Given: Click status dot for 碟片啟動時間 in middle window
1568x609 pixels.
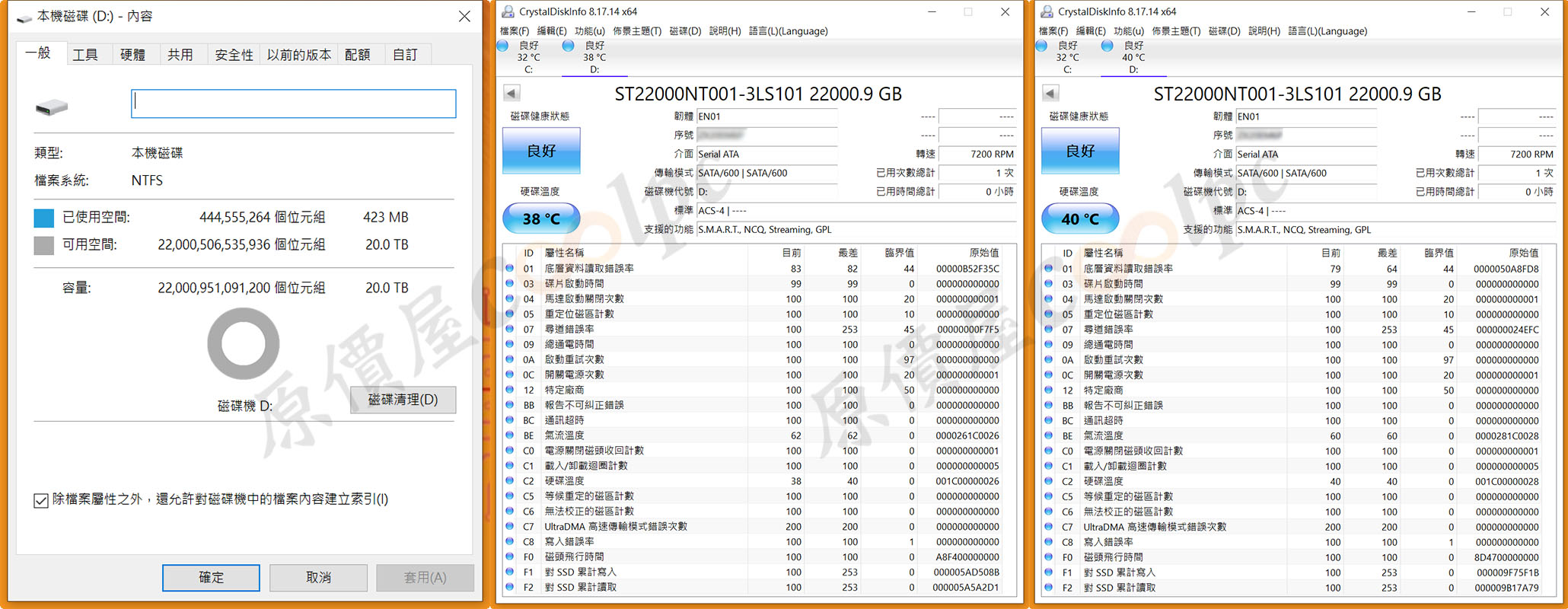Looking at the screenshot, I should tap(510, 283).
